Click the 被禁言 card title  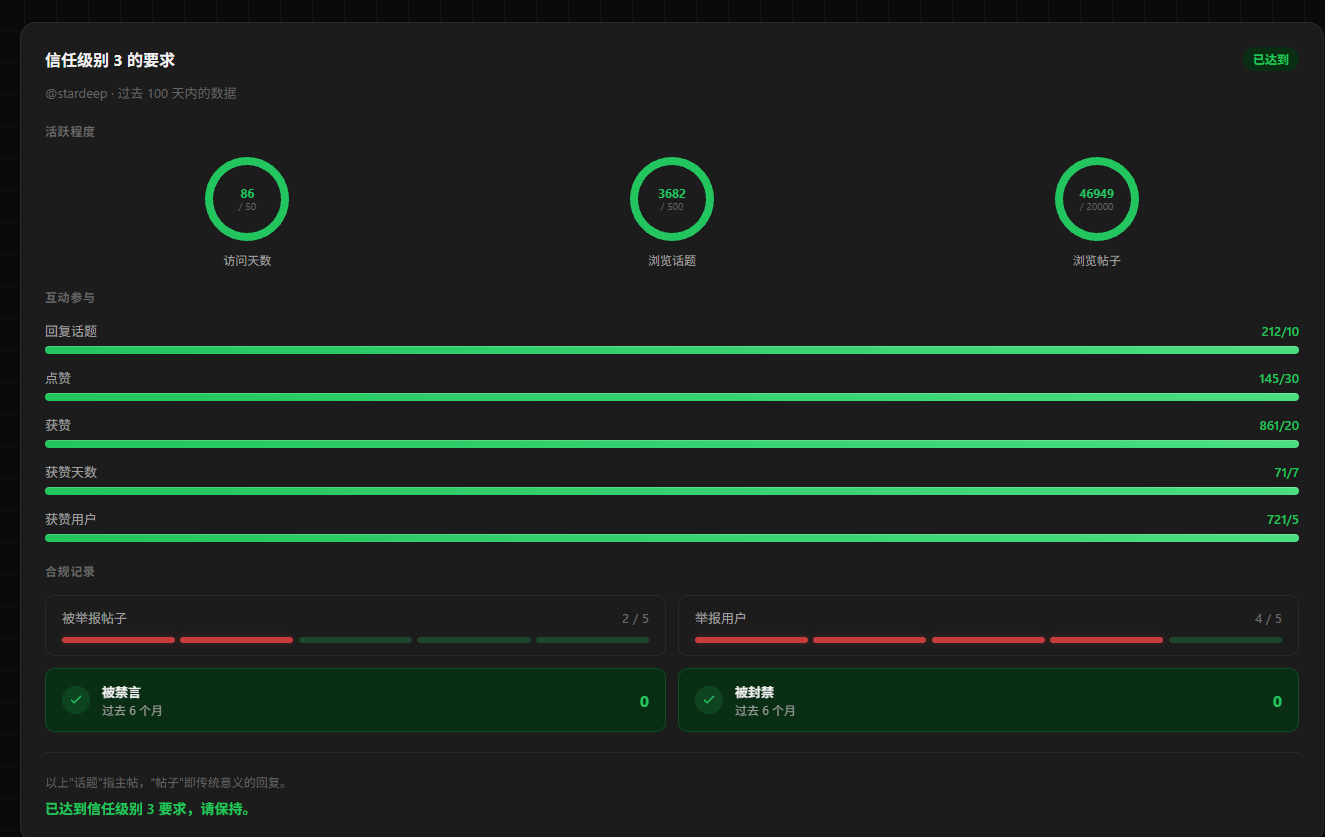121,692
